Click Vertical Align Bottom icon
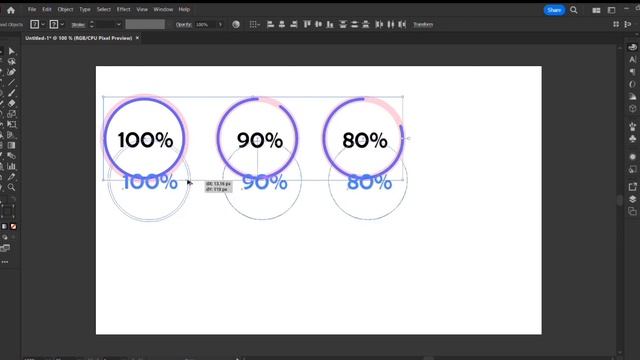Viewport: 640px width, 360px height. (x=330, y=24)
